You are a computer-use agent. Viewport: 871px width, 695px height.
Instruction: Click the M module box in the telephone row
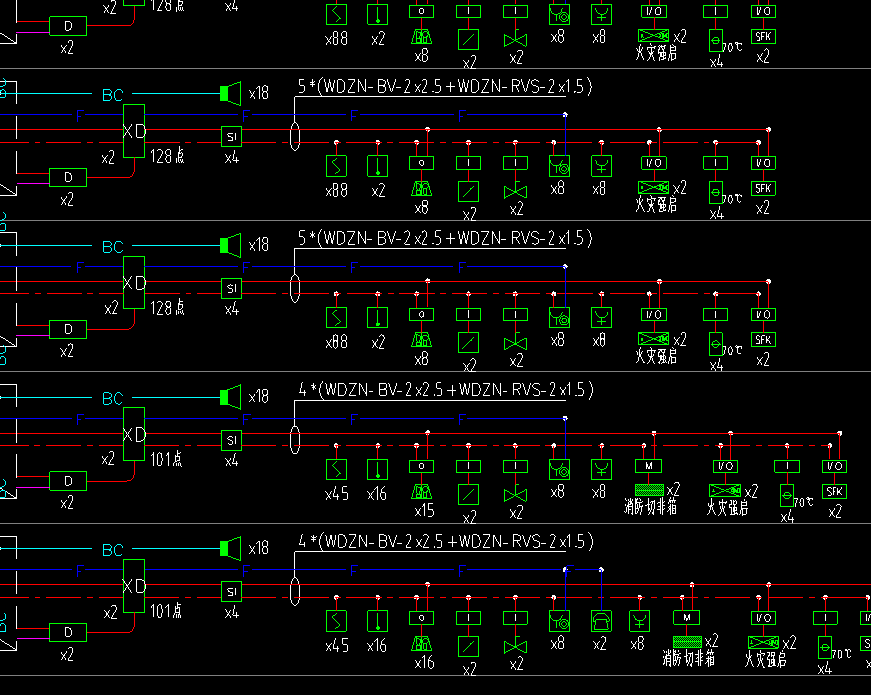tap(687, 618)
